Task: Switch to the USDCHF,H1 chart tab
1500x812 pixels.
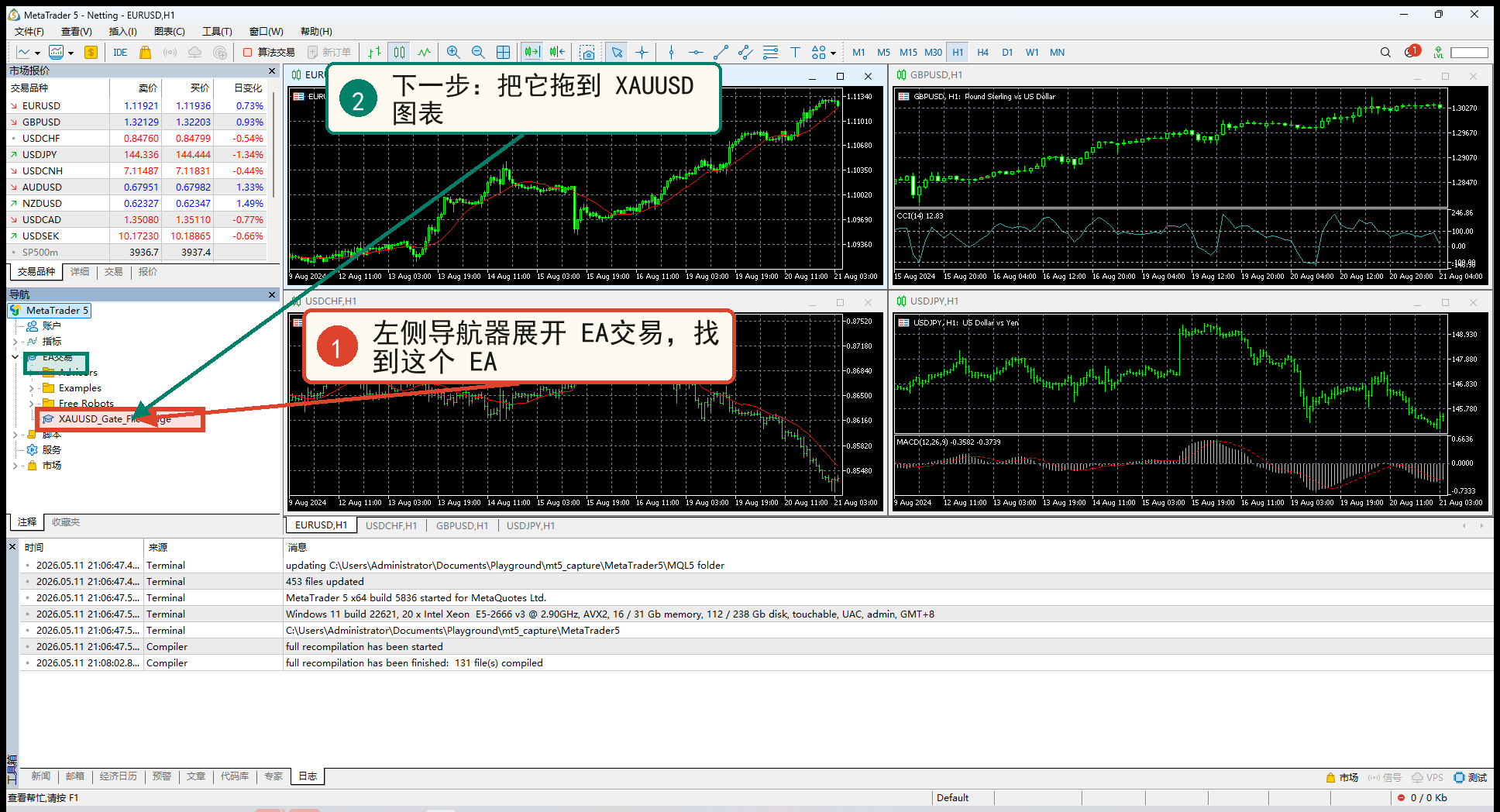Action: (391, 525)
